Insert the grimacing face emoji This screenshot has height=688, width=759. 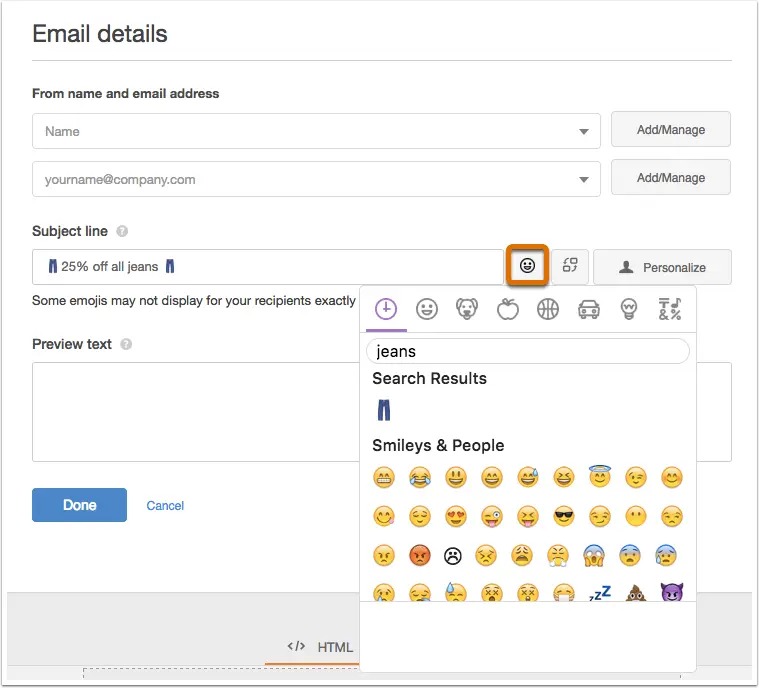coord(384,478)
